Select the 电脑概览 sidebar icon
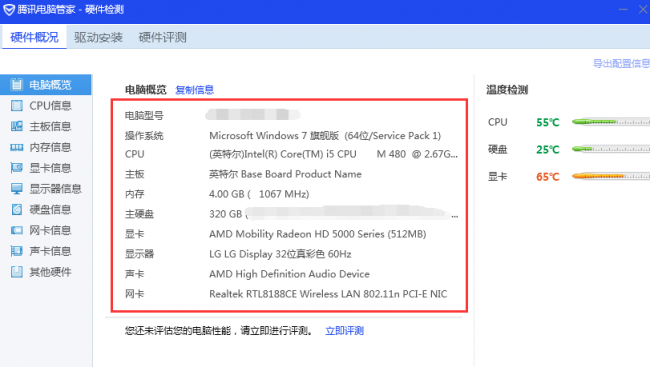This screenshot has height=367, width=650. click(x=17, y=85)
